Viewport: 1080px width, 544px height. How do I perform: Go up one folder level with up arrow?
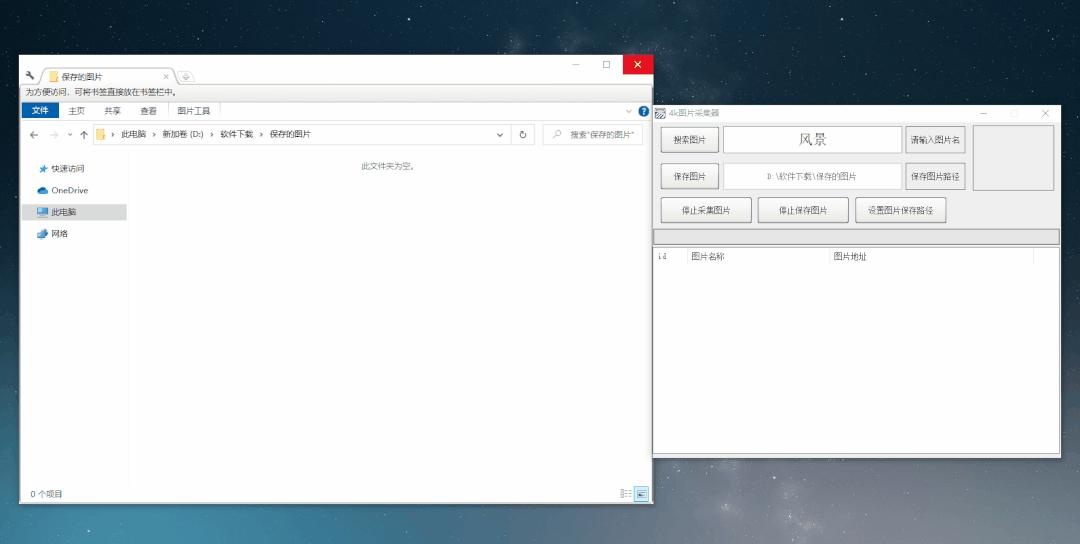coord(84,135)
